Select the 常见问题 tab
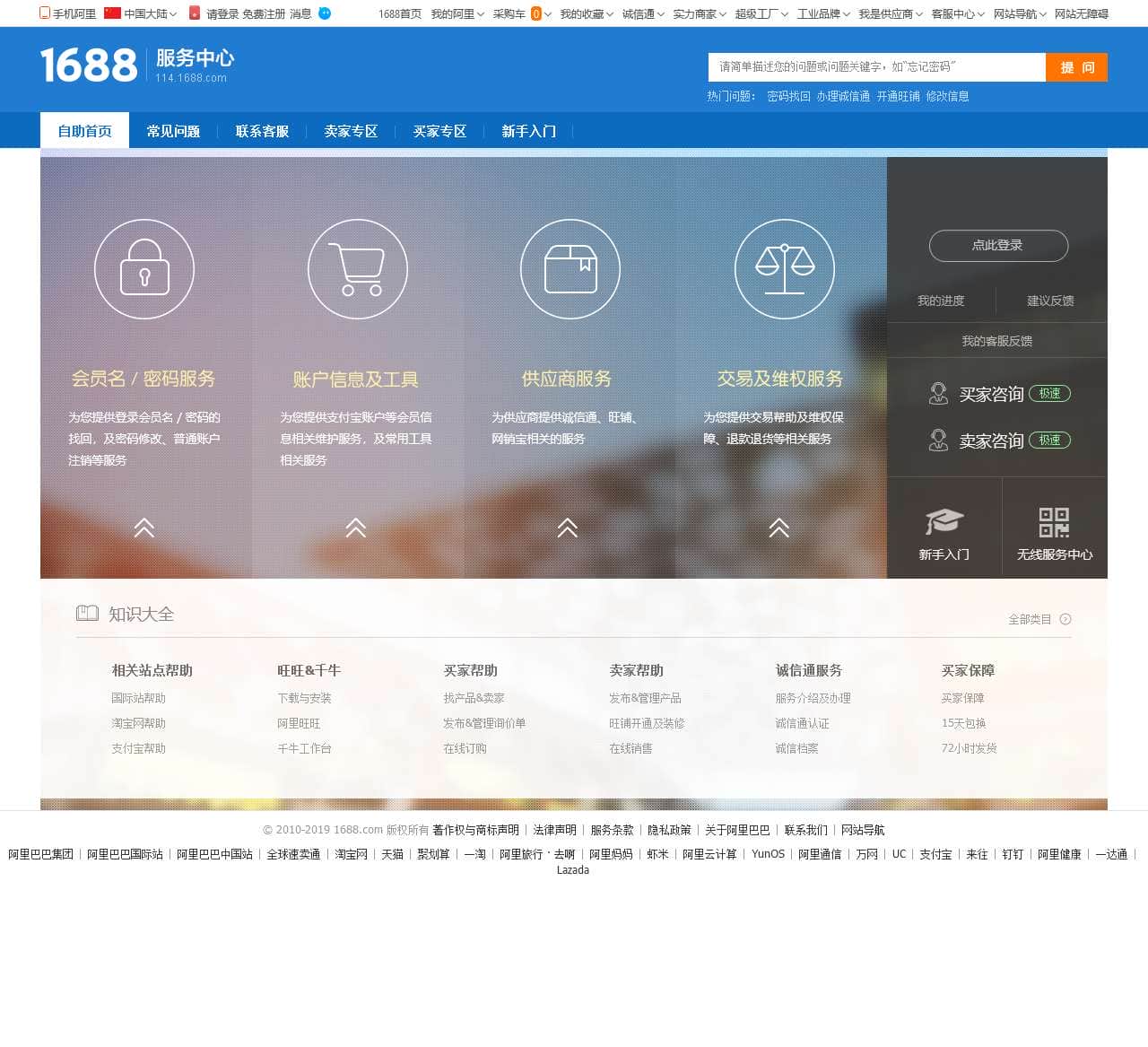This screenshot has width=1148, height=1047. point(173,131)
